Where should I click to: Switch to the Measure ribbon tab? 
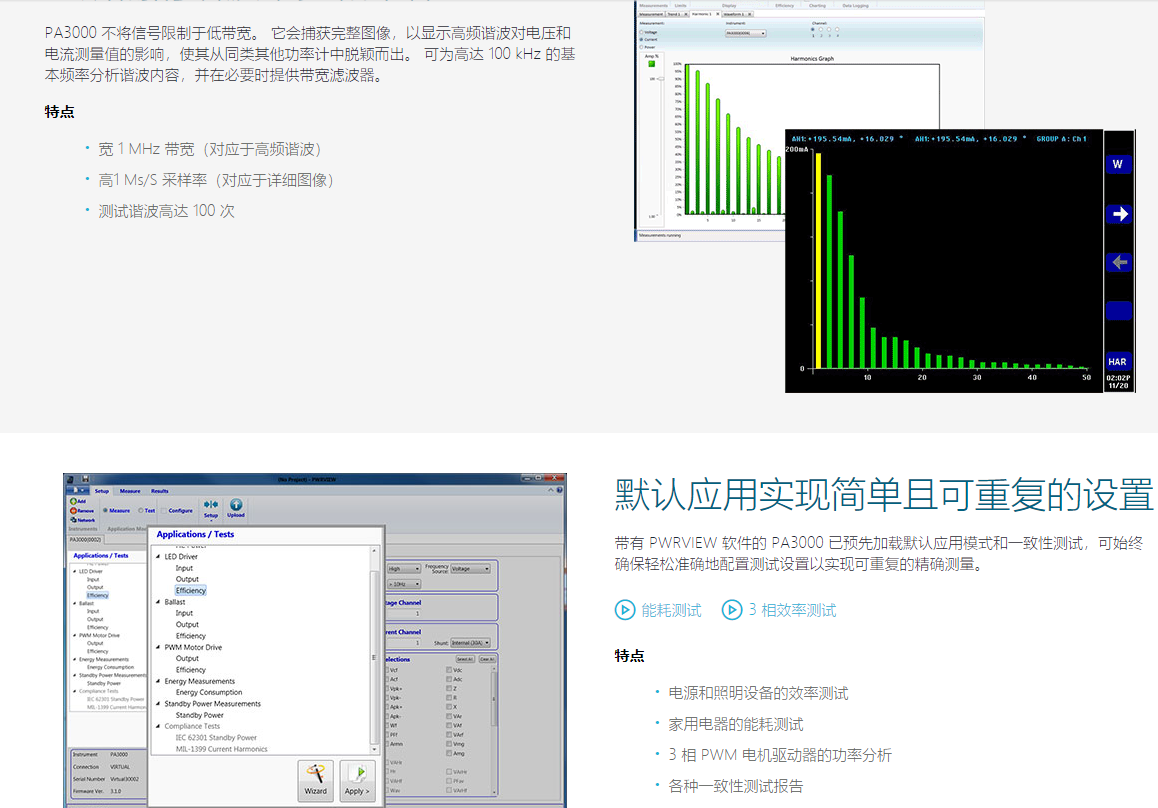130,490
